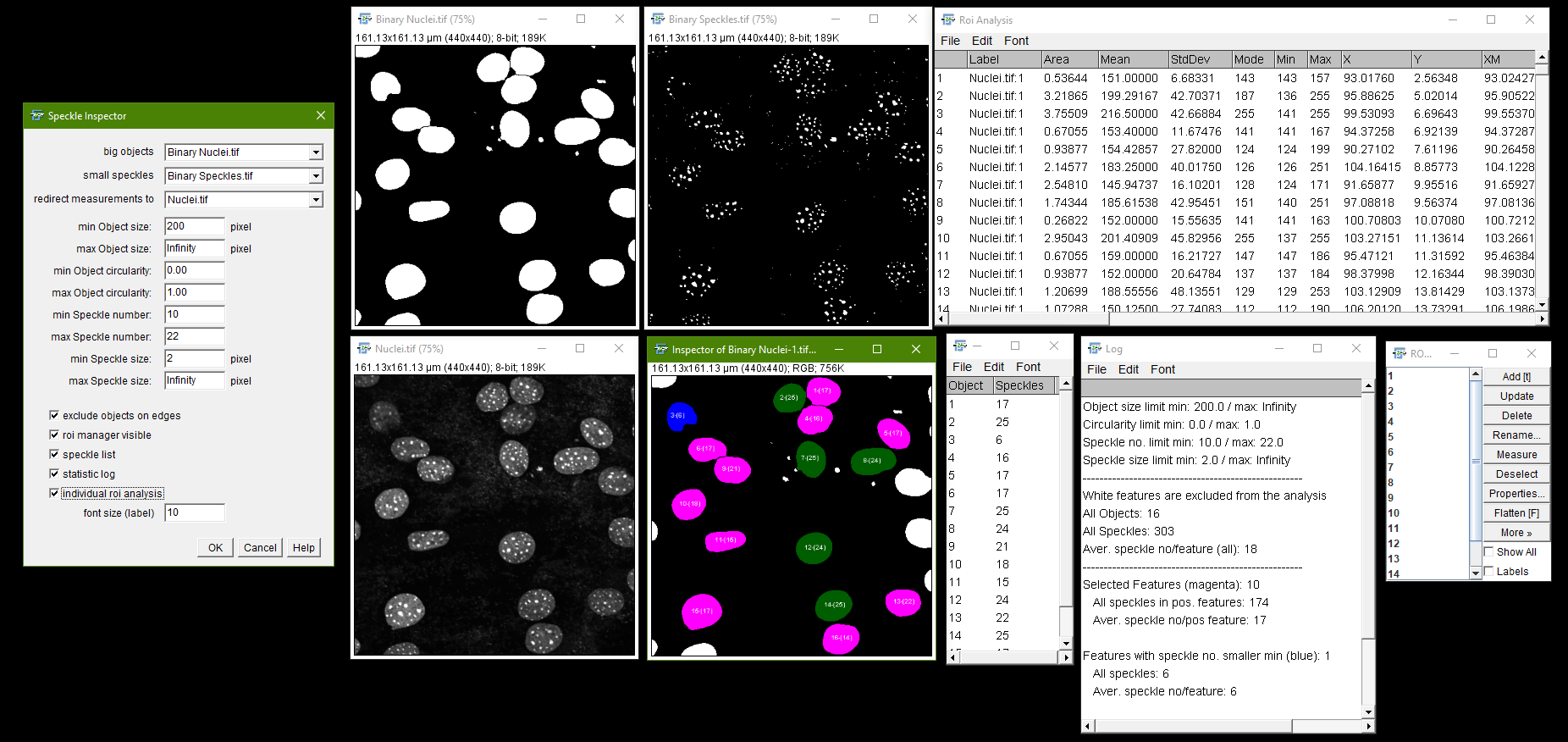Open Font menu in speckle list window
This screenshot has height=742, width=1568.
click(1028, 367)
